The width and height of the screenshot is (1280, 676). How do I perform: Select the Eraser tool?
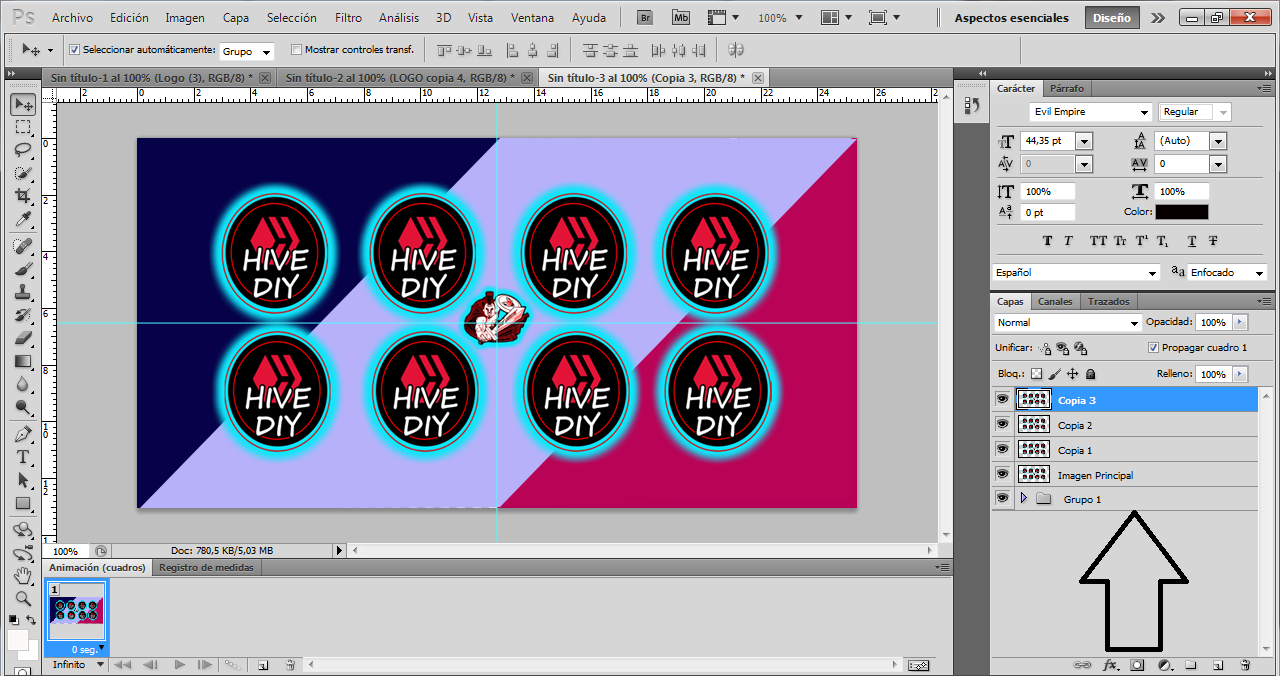point(23,338)
